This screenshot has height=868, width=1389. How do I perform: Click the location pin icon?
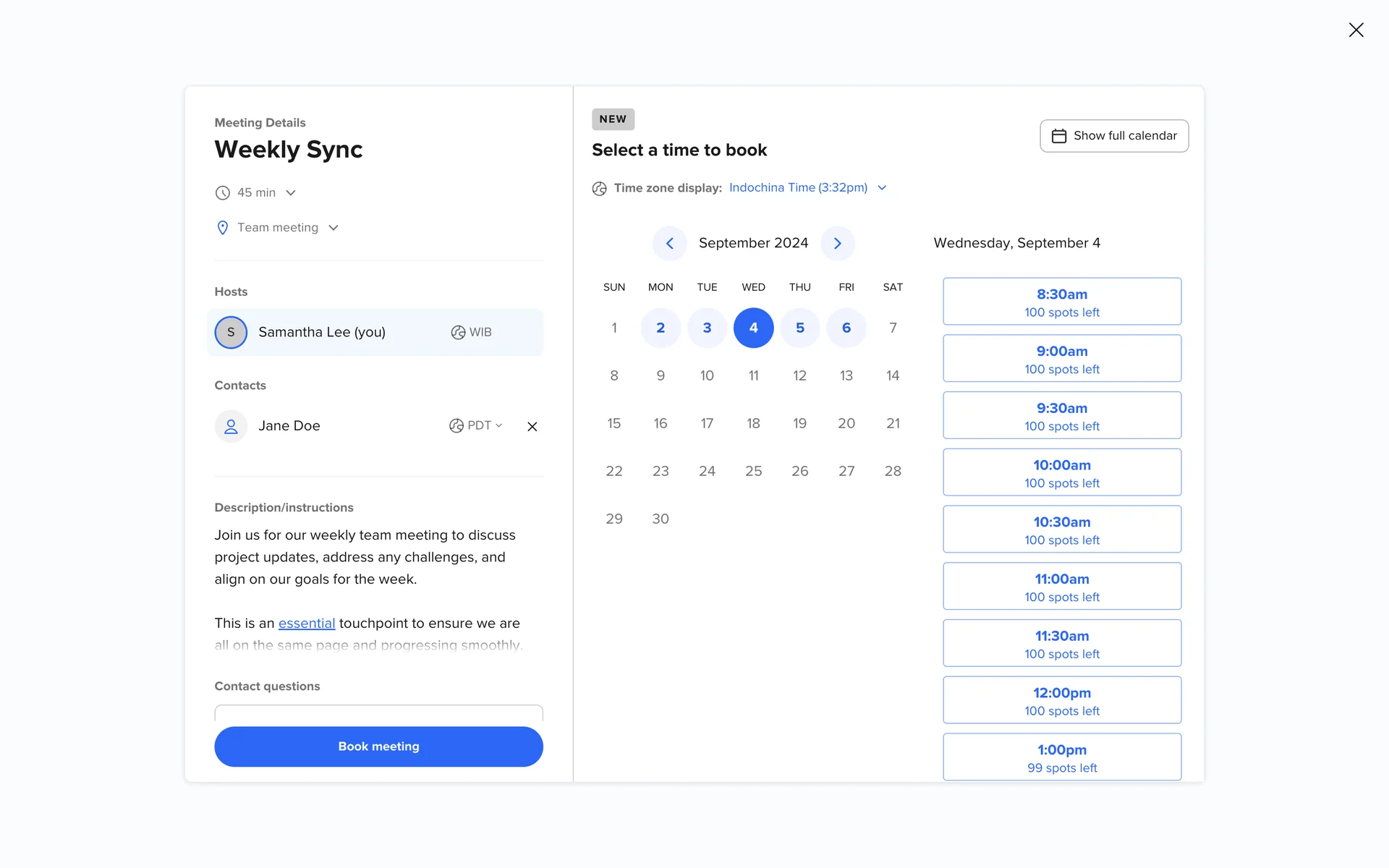pos(223,228)
